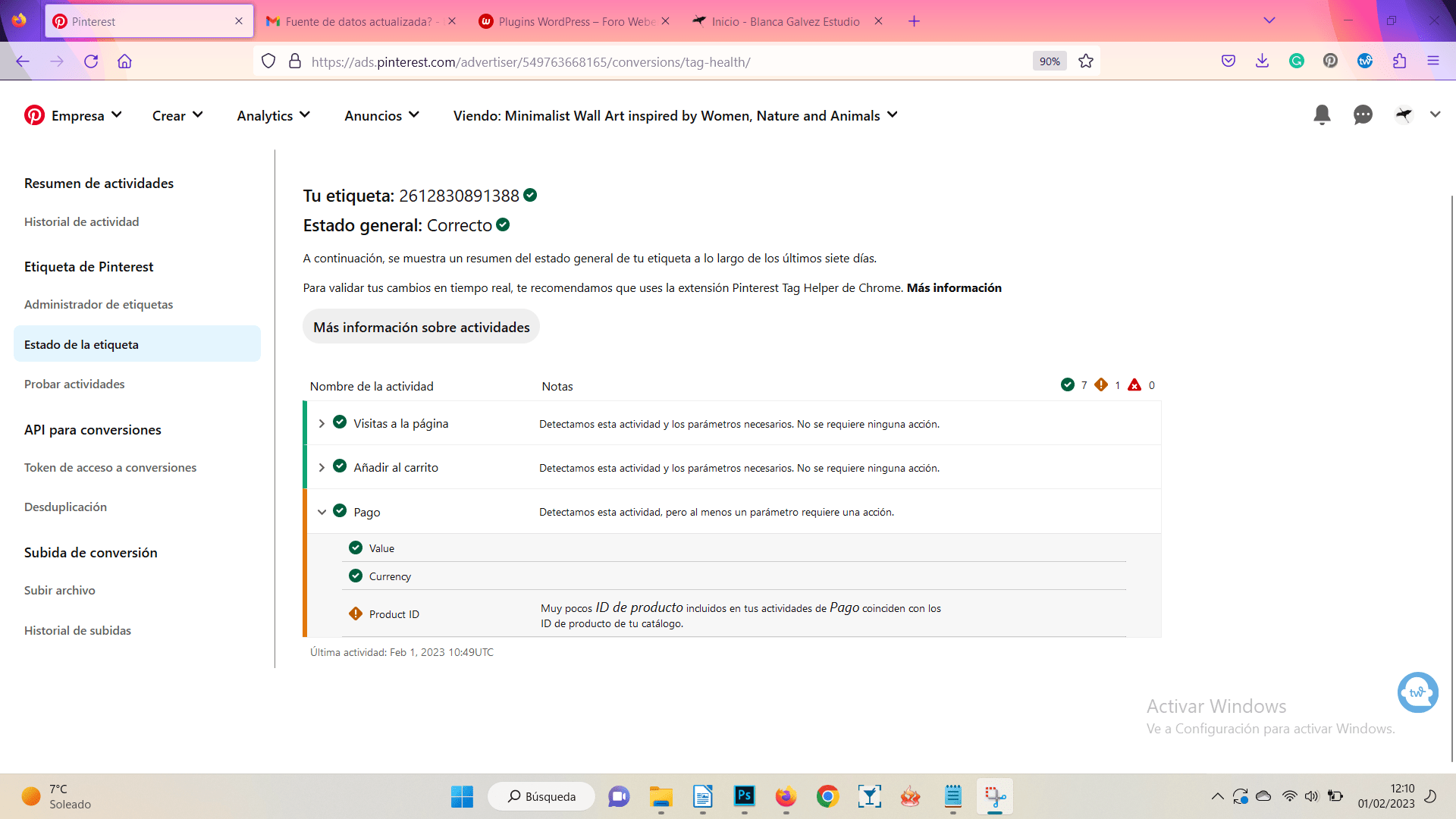Close the Pinterest browser tab
The image size is (1456, 819).
239,21
